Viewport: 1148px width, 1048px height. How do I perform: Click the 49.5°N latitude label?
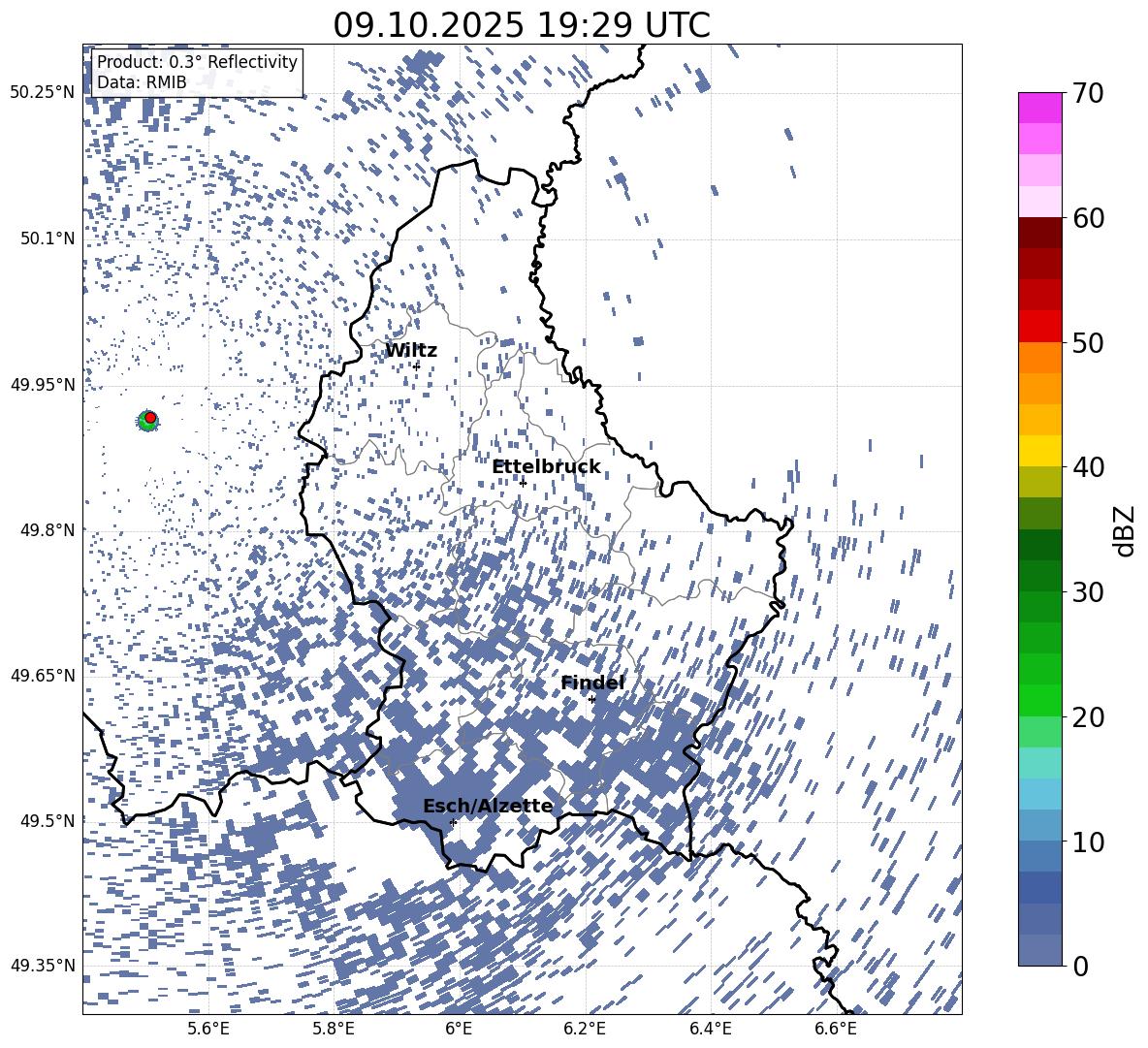pyautogui.click(x=48, y=820)
